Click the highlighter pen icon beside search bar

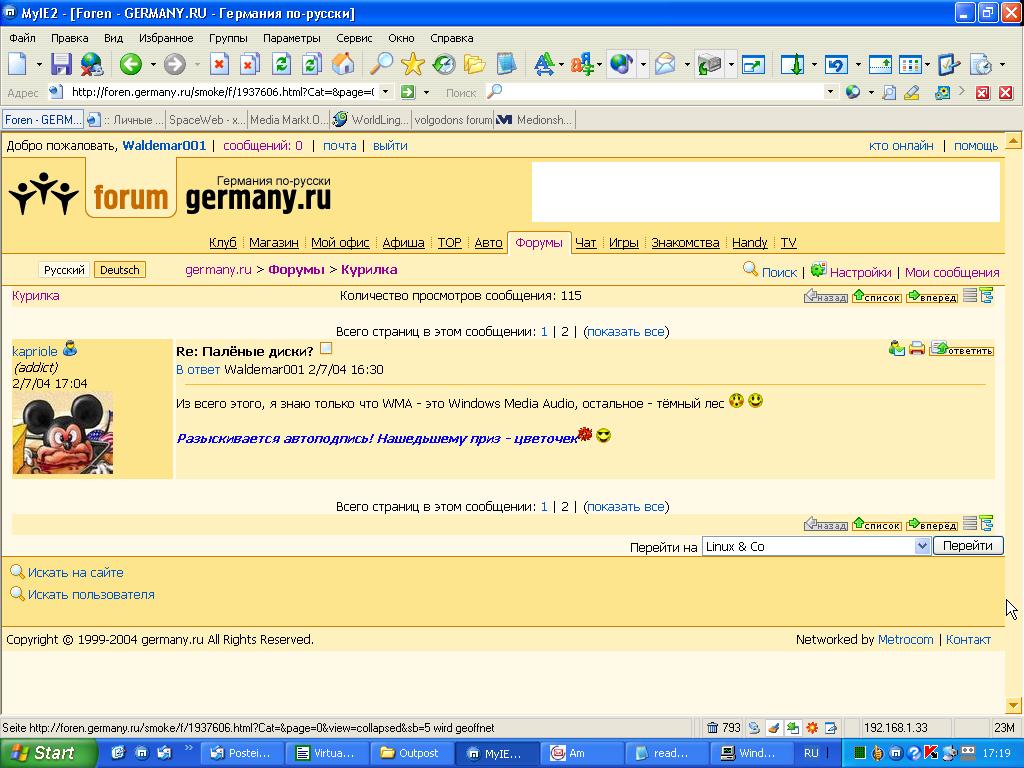pos(912,93)
